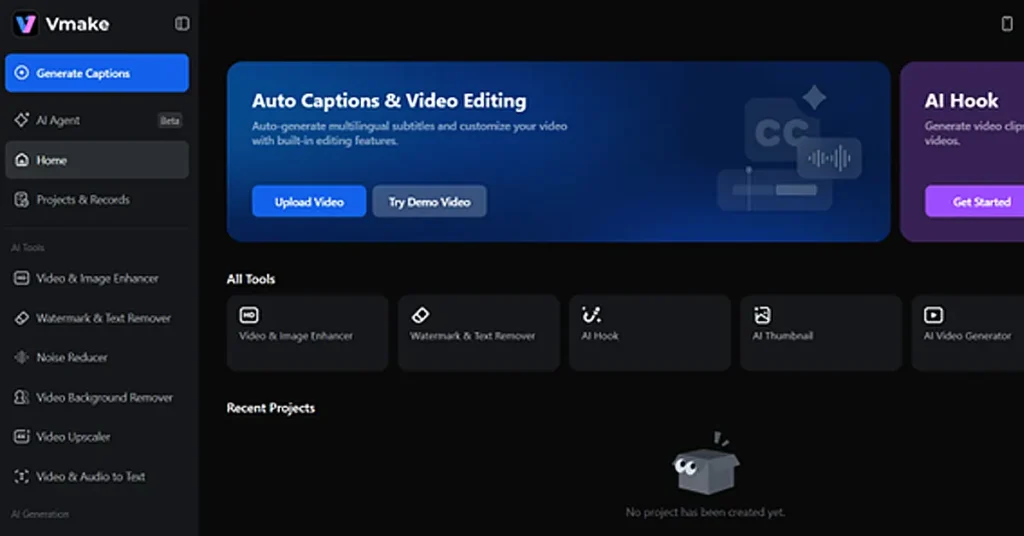Click the Video Upscaler sidebar icon
The image size is (1024, 536).
click(x=22, y=437)
